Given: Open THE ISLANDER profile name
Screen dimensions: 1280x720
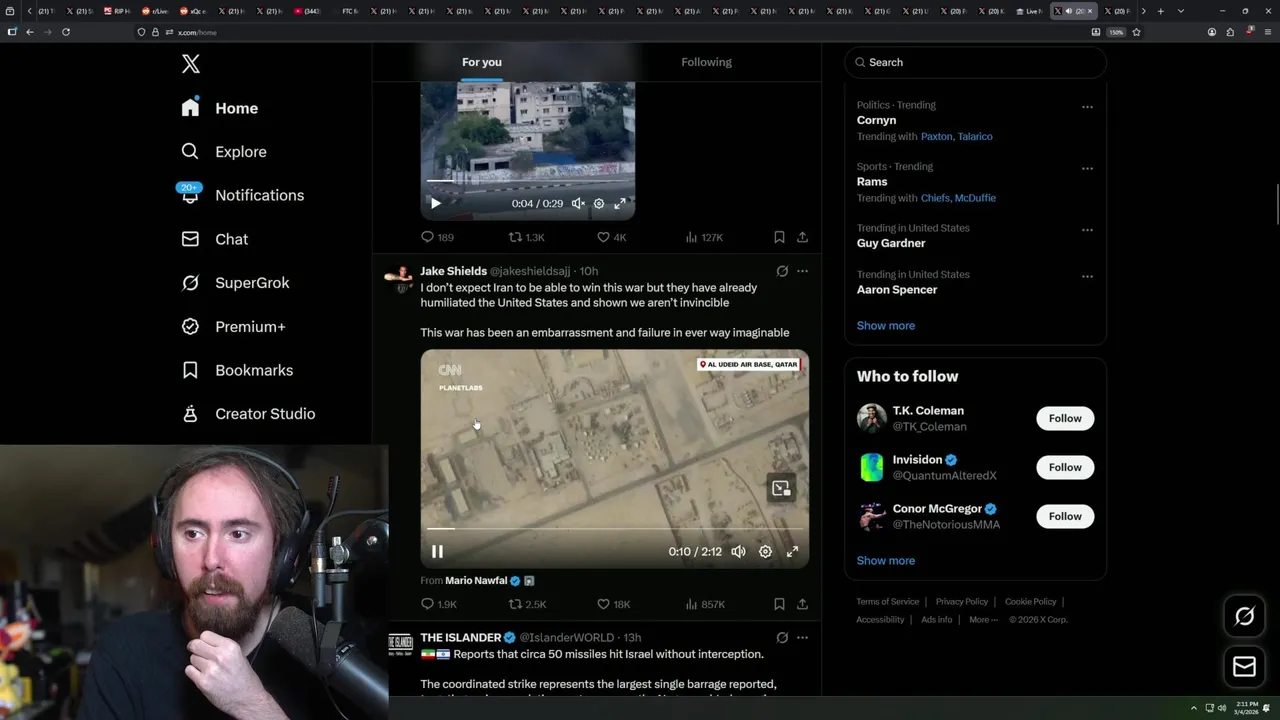Looking at the screenshot, I should coord(460,637).
